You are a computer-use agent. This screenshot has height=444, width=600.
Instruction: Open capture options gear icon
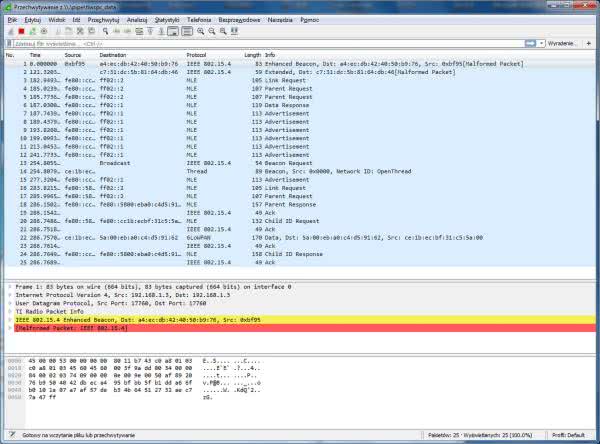43,31
